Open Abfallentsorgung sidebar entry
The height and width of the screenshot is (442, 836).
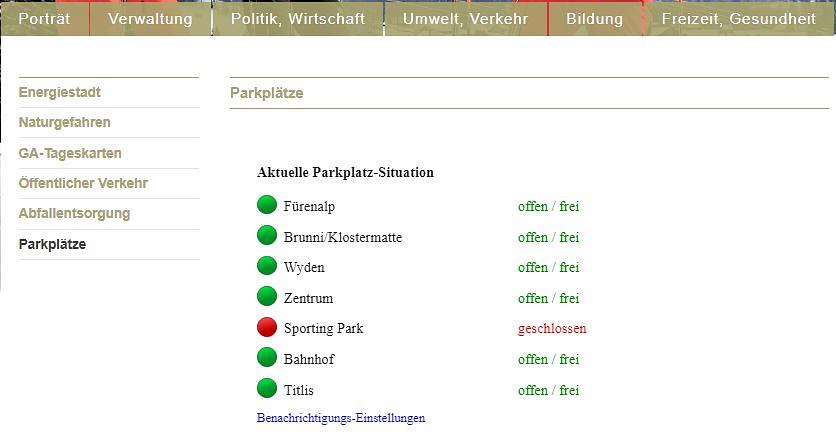74,213
